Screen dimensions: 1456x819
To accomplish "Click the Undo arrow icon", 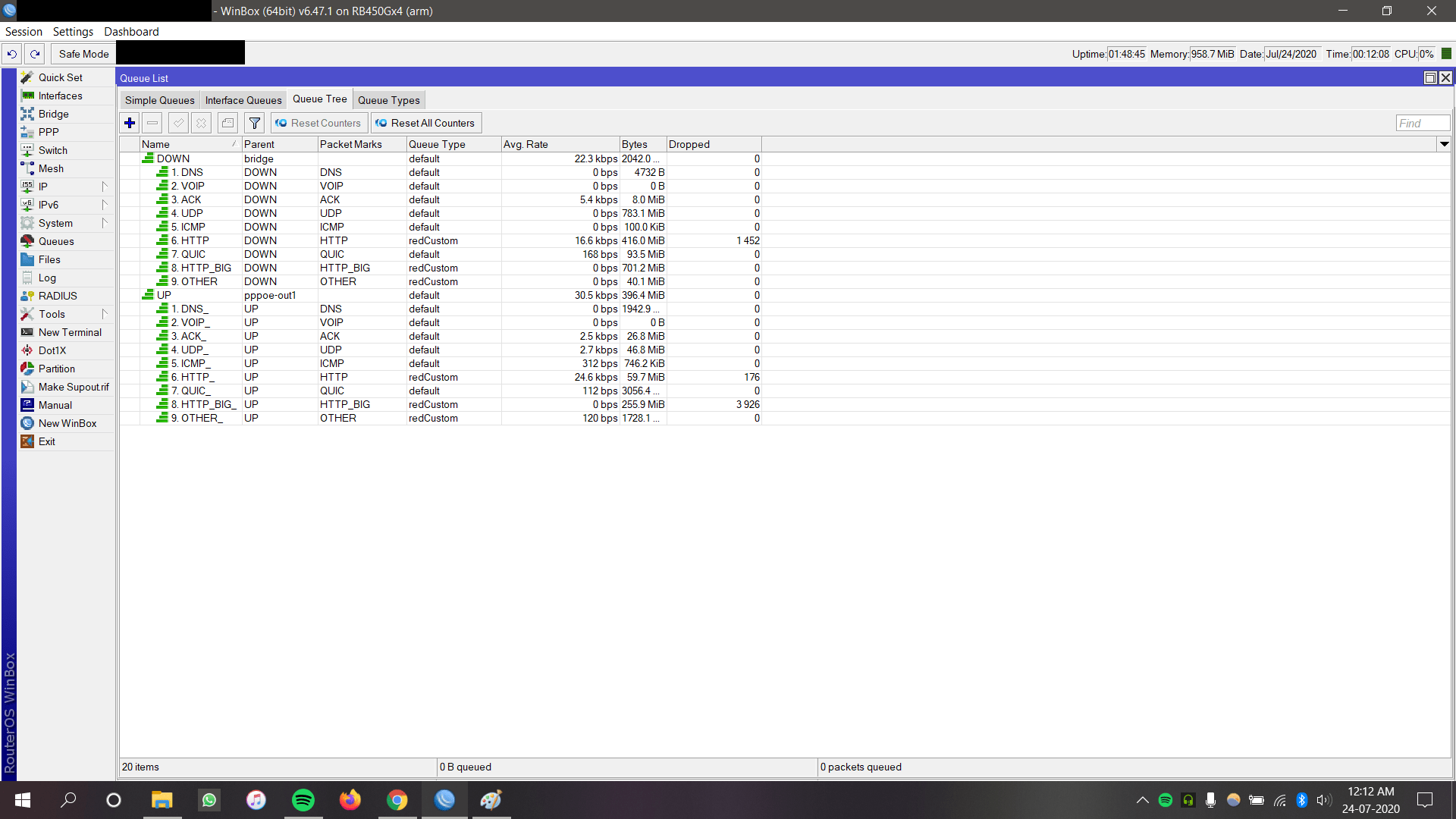I will click(12, 54).
